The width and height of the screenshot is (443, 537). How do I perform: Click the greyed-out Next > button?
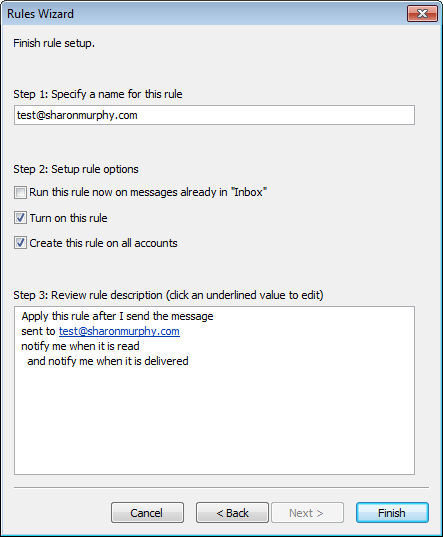307,513
